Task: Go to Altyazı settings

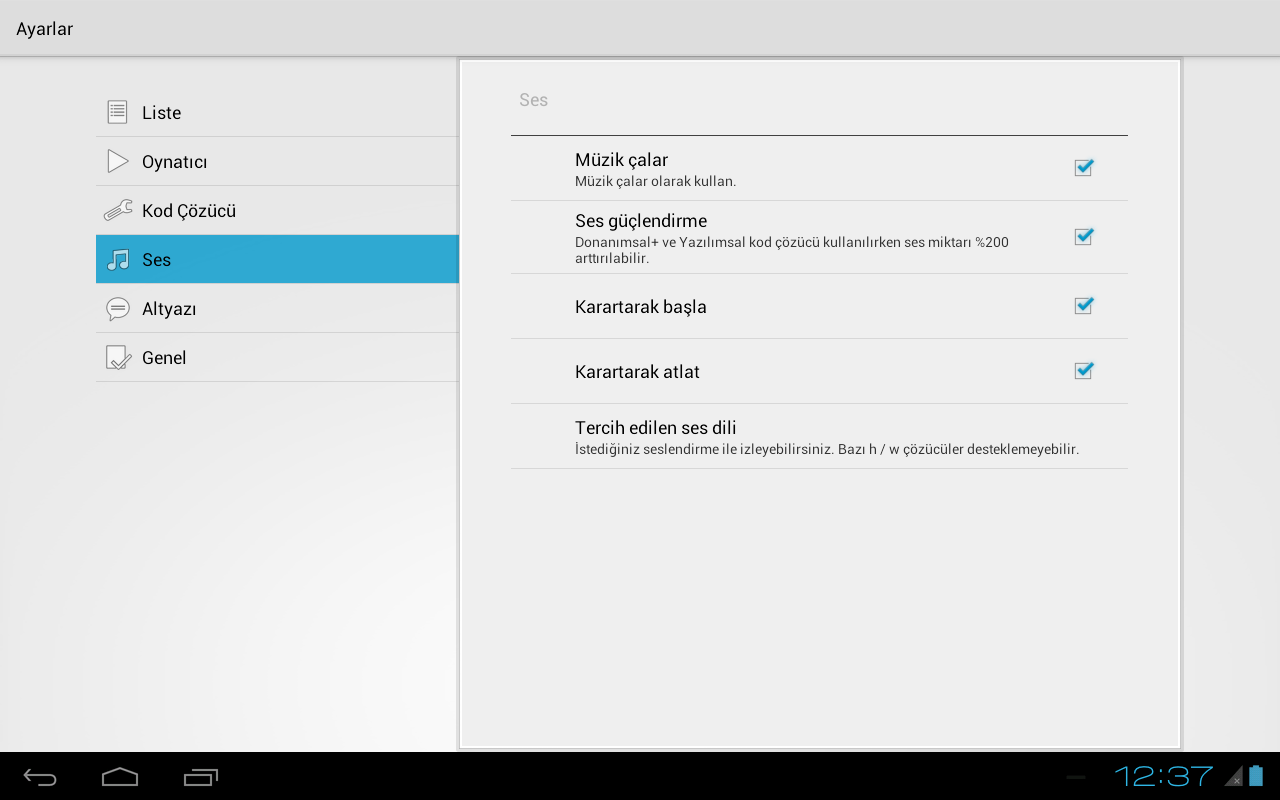Action: pos(277,308)
